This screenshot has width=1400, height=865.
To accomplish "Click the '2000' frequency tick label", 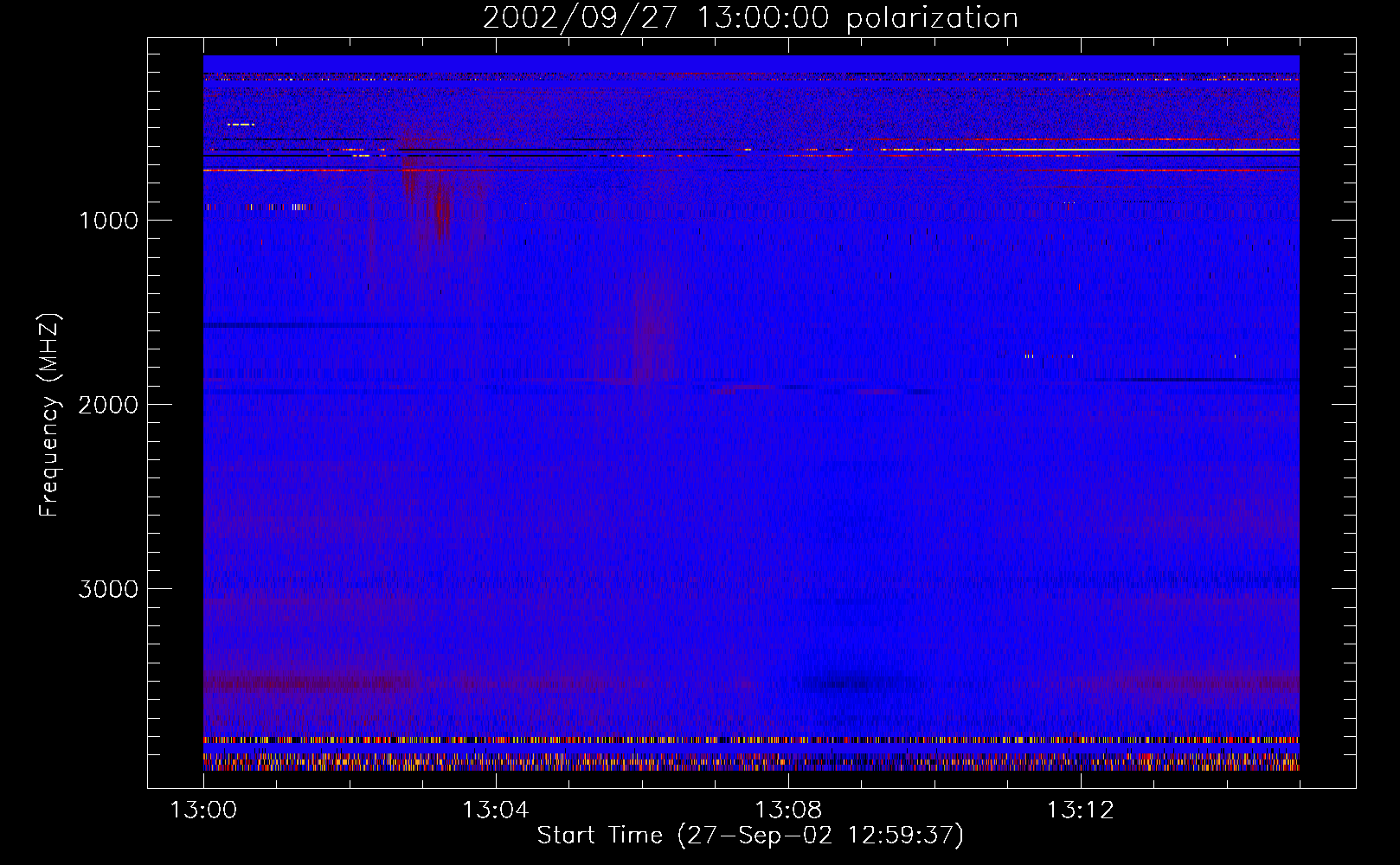I will 108,404.
